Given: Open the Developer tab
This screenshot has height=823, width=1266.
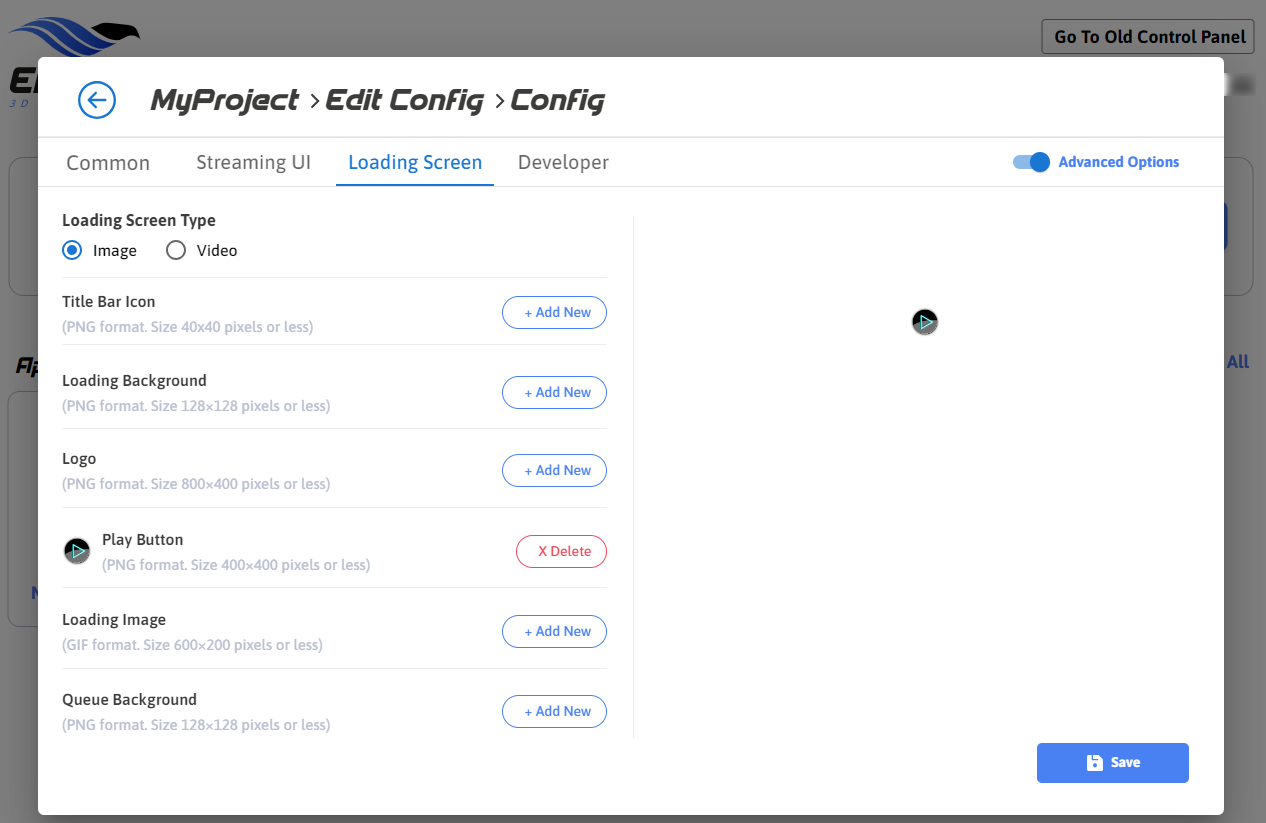Looking at the screenshot, I should click(563, 163).
